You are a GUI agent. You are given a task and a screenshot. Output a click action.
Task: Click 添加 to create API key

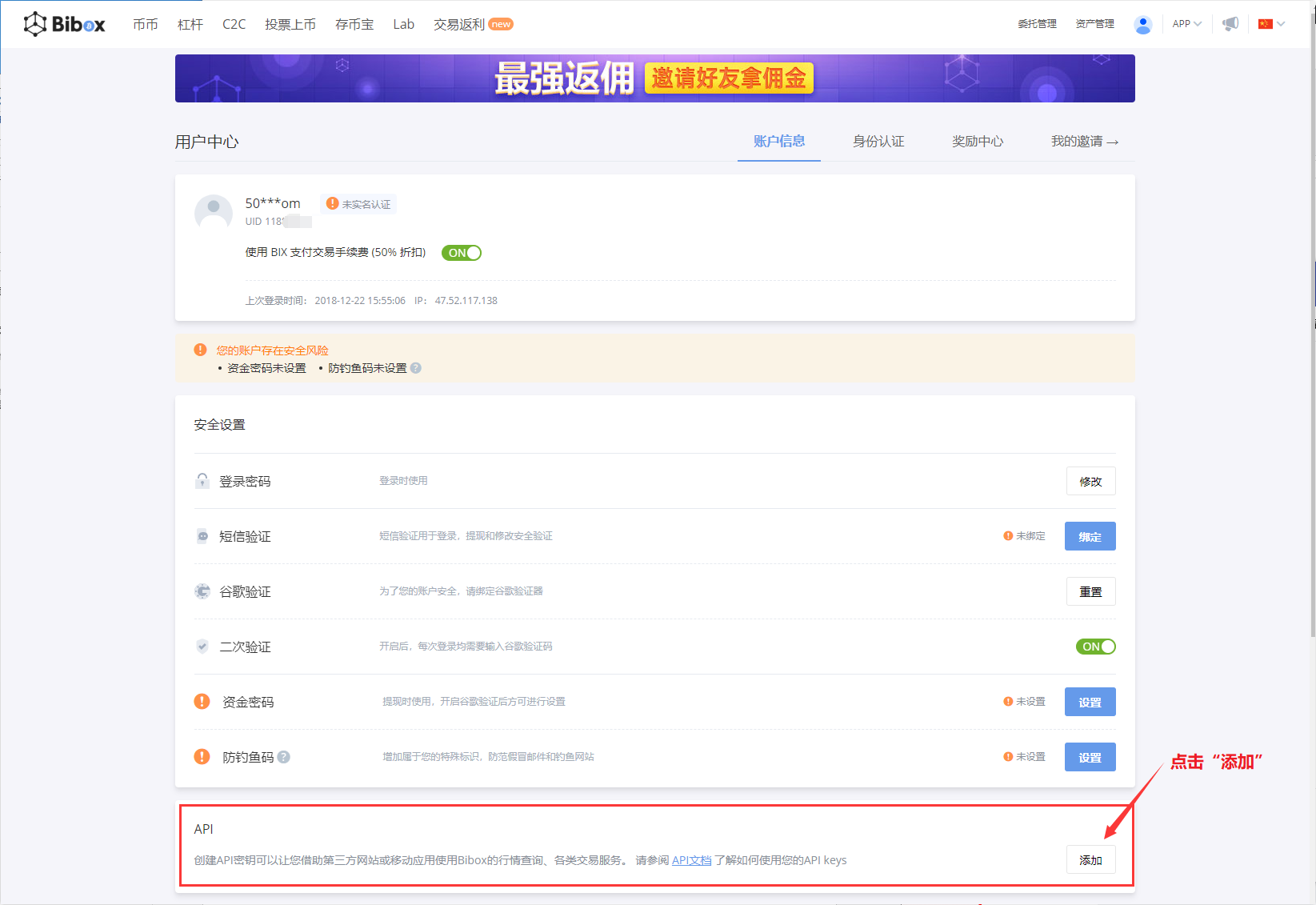tap(1090, 860)
